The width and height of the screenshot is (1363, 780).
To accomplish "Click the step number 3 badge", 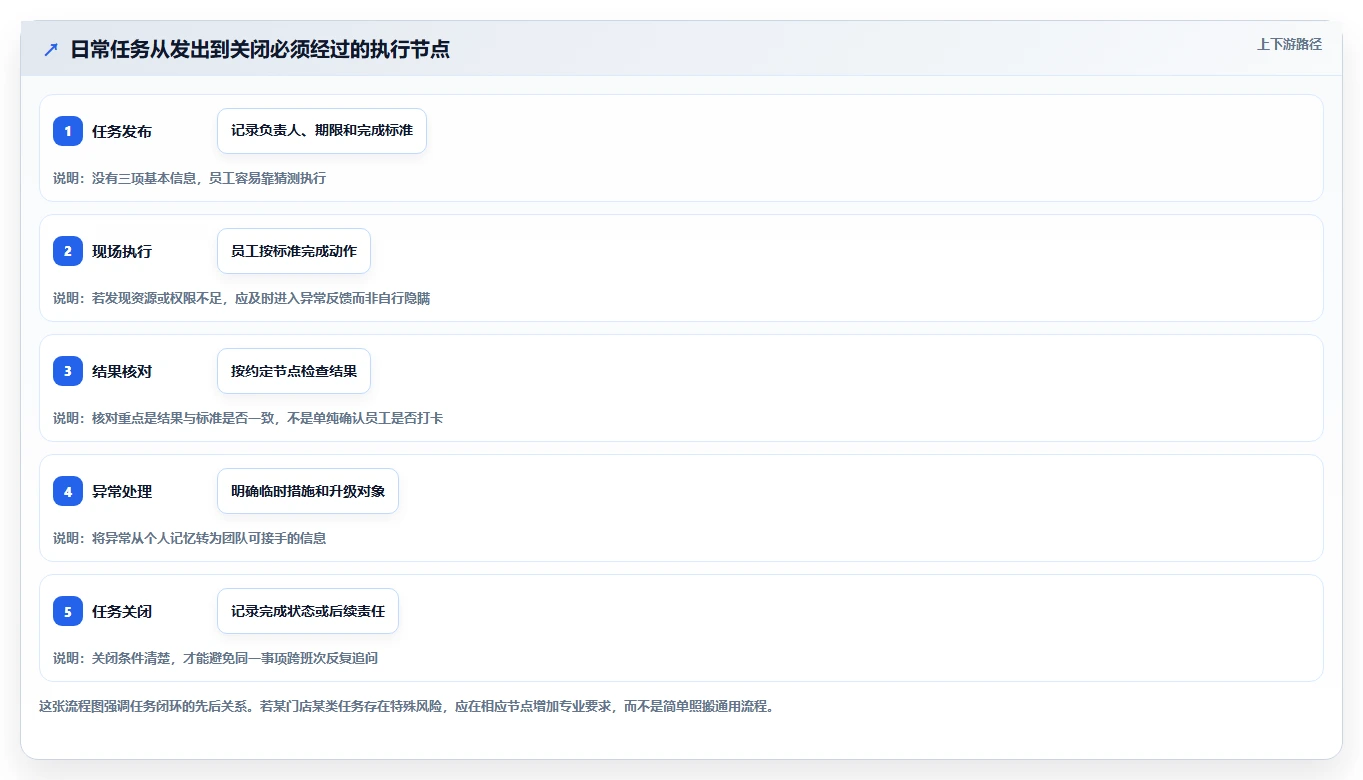I will pos(68,371).
